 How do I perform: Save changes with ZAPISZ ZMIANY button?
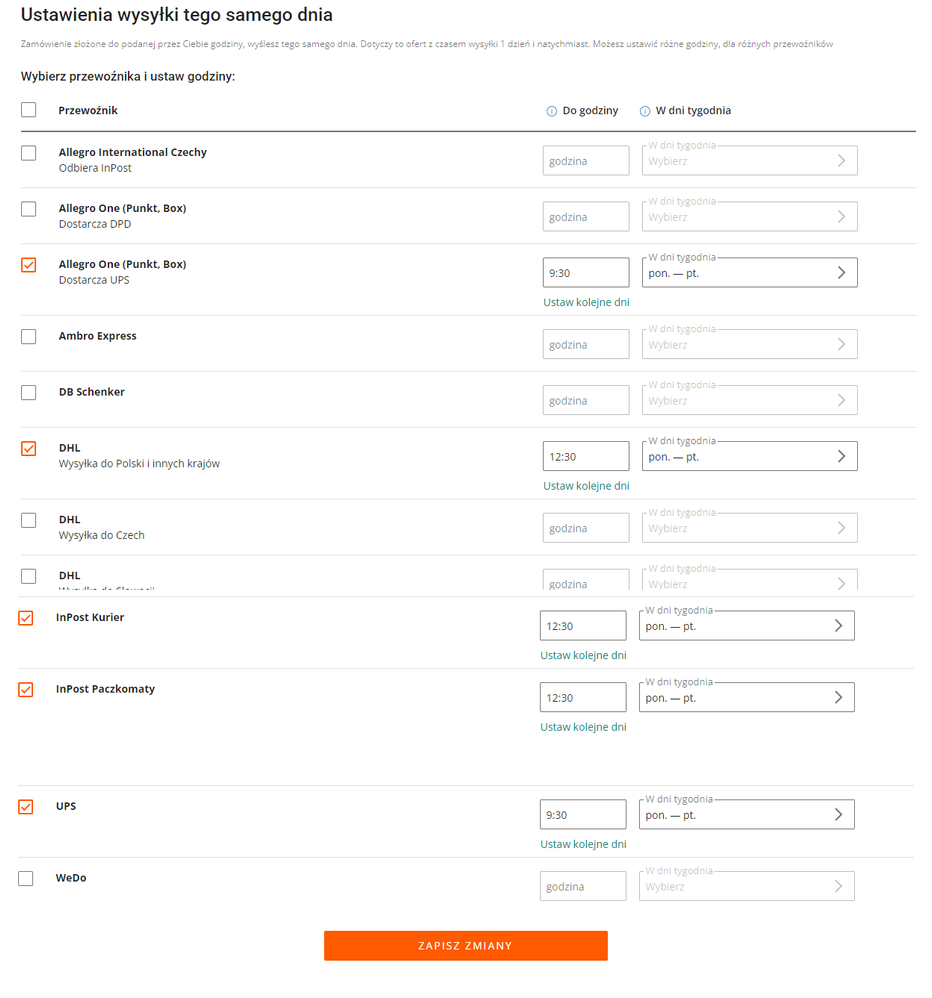pyautogui.click(x=465, y=945)
